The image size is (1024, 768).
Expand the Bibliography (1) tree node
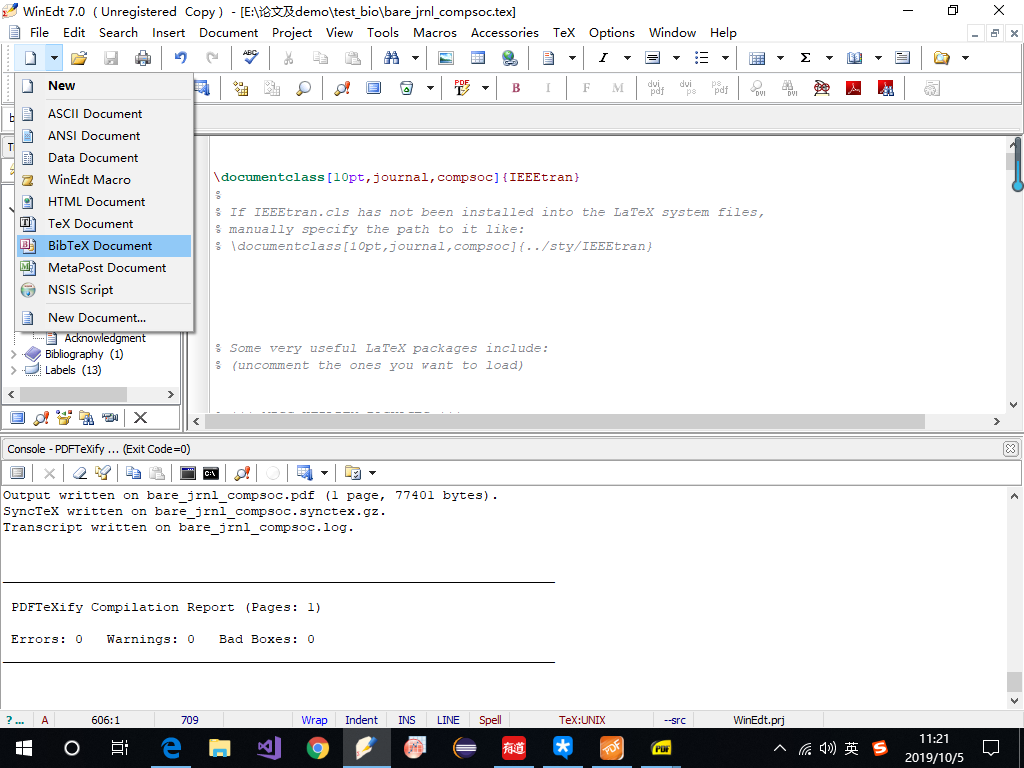pyautogui.click(x=14, y=354)
